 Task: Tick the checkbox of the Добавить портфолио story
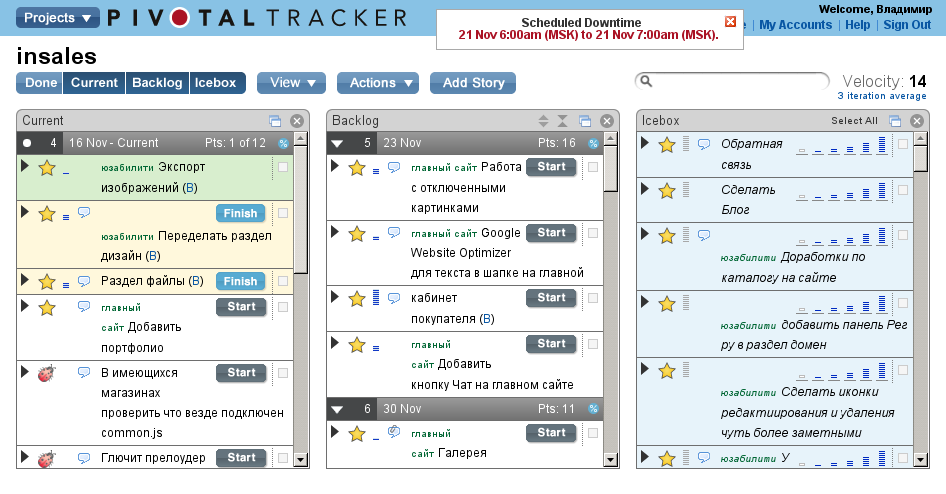pyautogui.click(x=283, y=307)
